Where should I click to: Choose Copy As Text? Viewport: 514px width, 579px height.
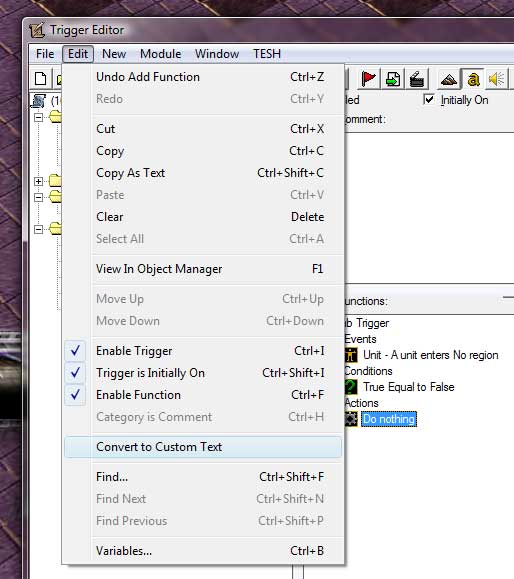202,173
